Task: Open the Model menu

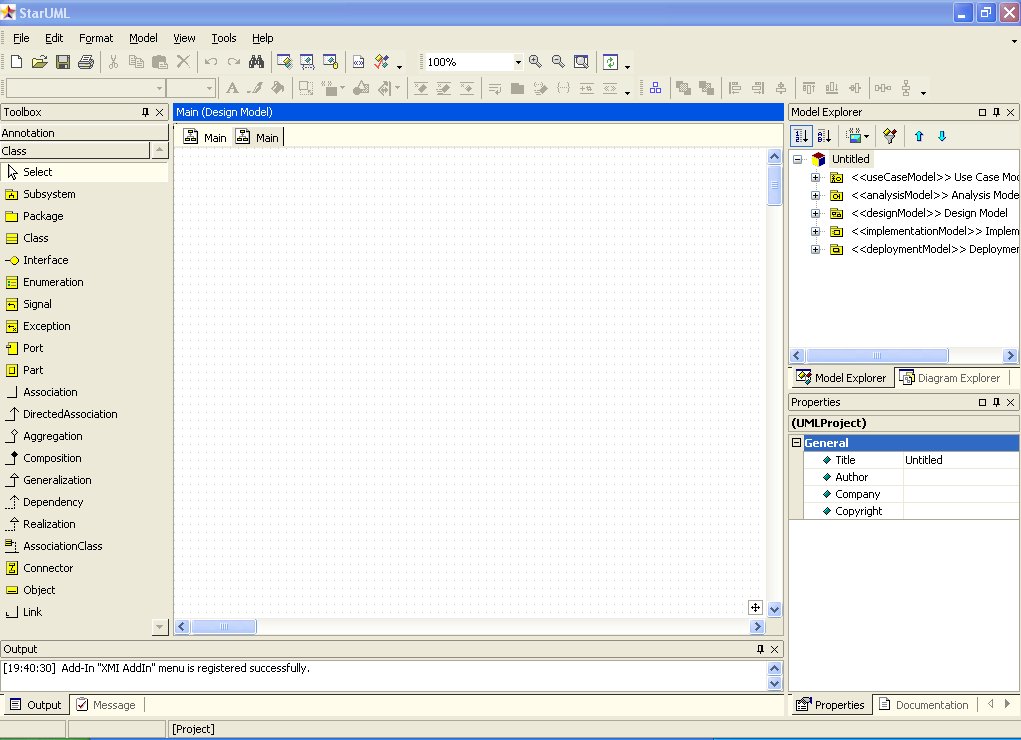Action: point(143,38)
